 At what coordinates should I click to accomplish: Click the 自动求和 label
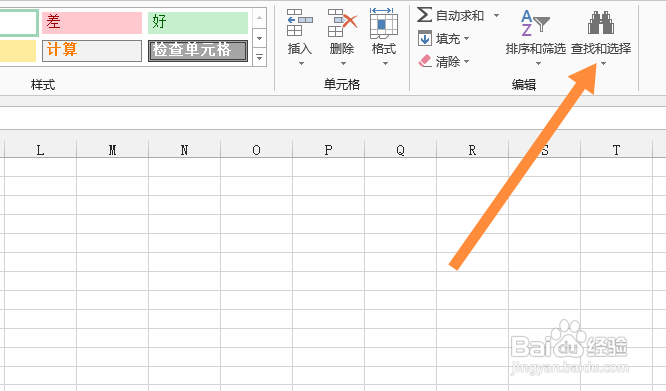click(460, 16)
